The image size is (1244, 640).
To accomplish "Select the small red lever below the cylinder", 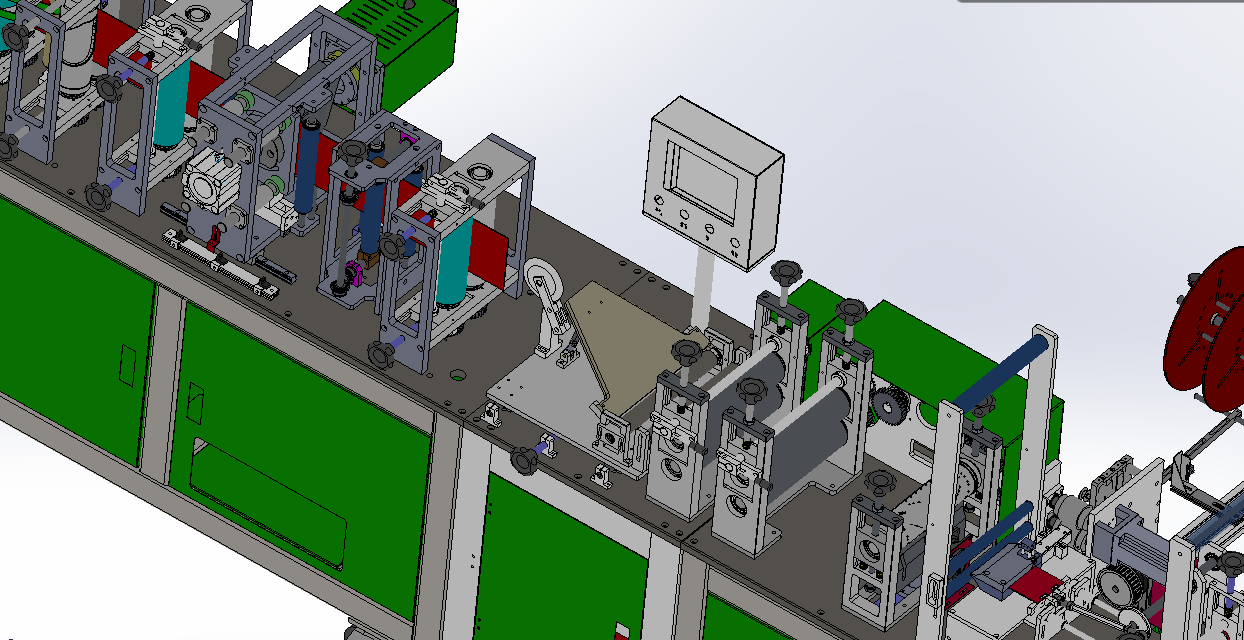I will coord(213,238).
